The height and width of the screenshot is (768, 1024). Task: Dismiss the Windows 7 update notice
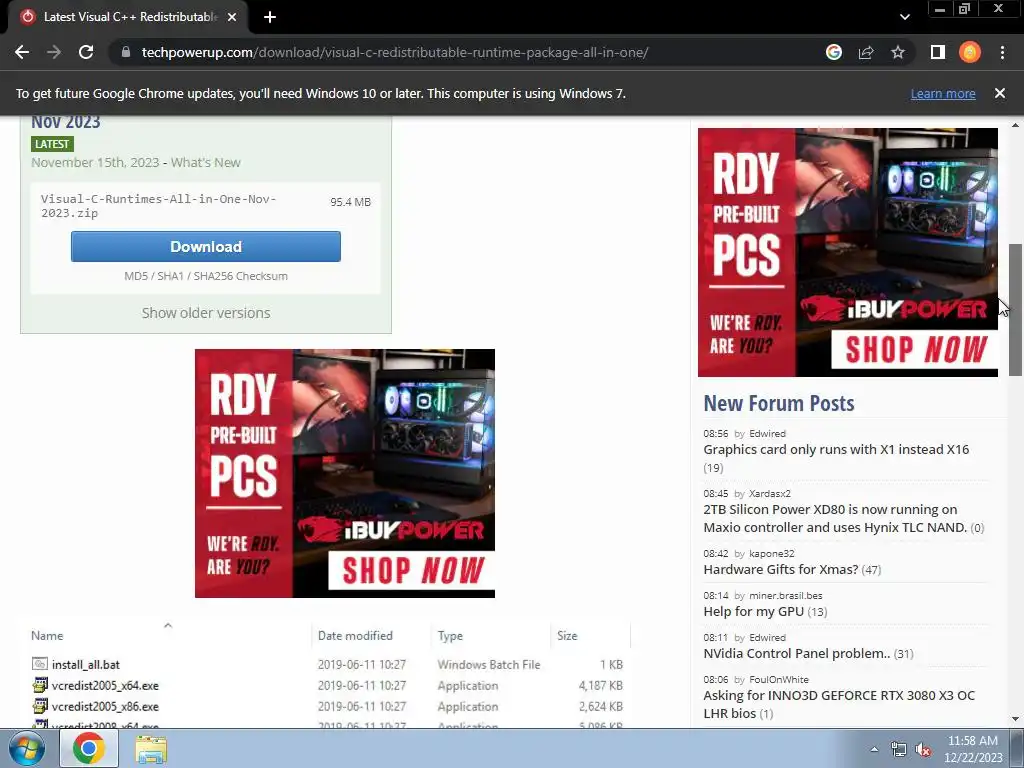click(1000, 93)
